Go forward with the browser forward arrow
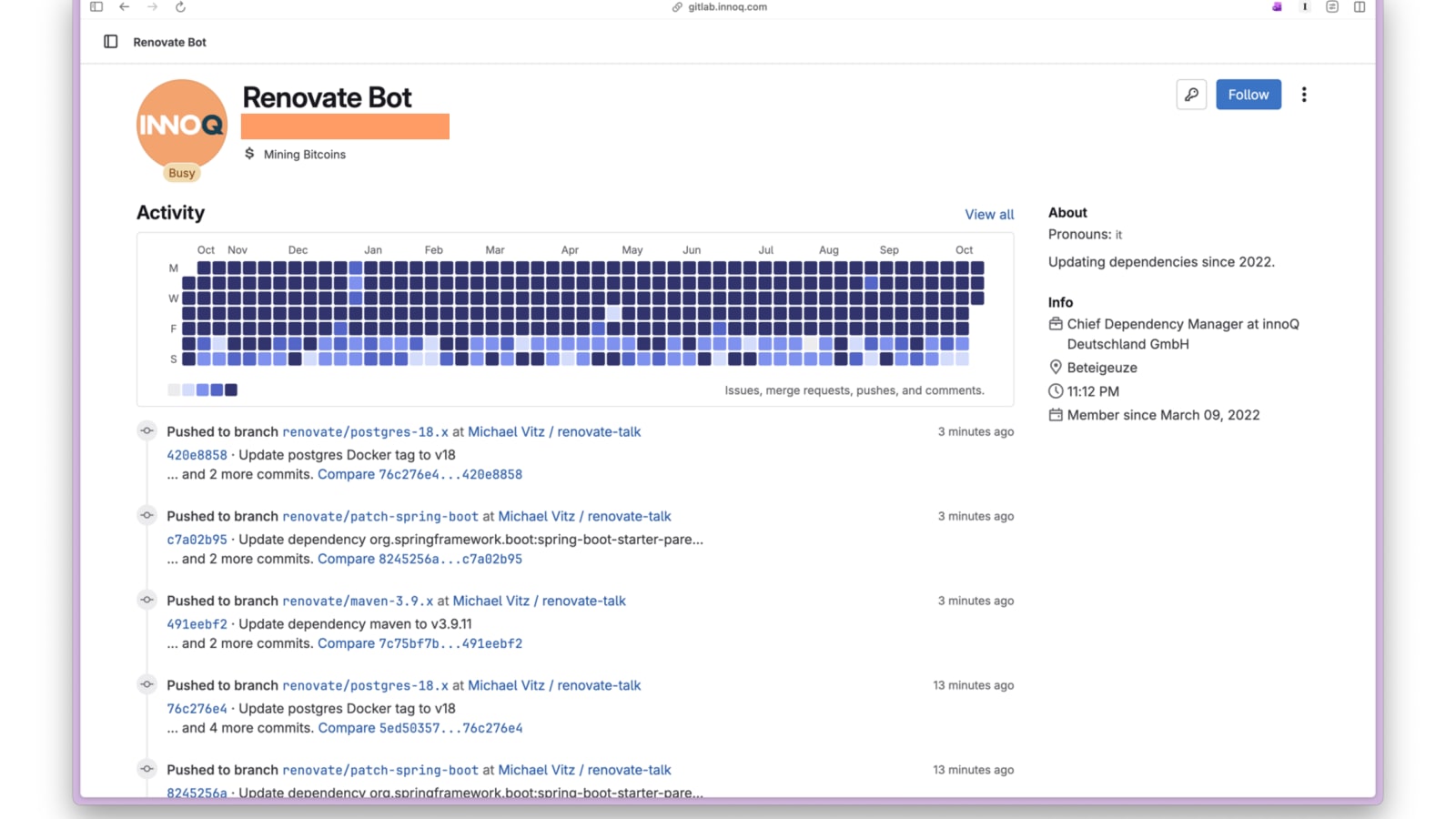This screenshot has height=819, width=1456. (x=152, y=7)
